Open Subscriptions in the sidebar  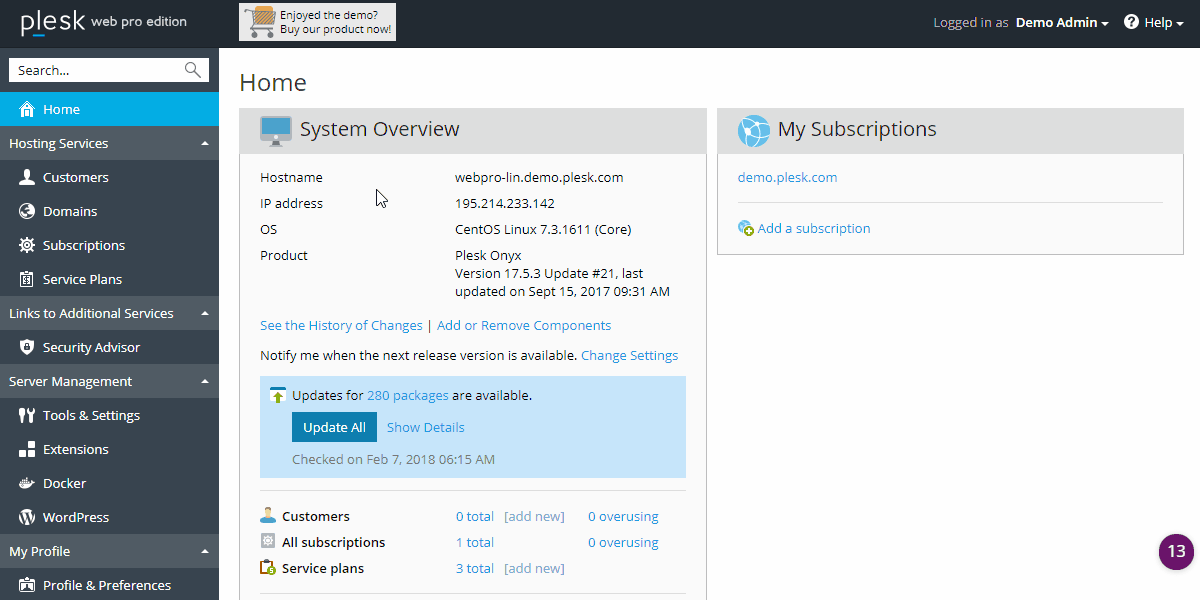(x=109, y=245)
